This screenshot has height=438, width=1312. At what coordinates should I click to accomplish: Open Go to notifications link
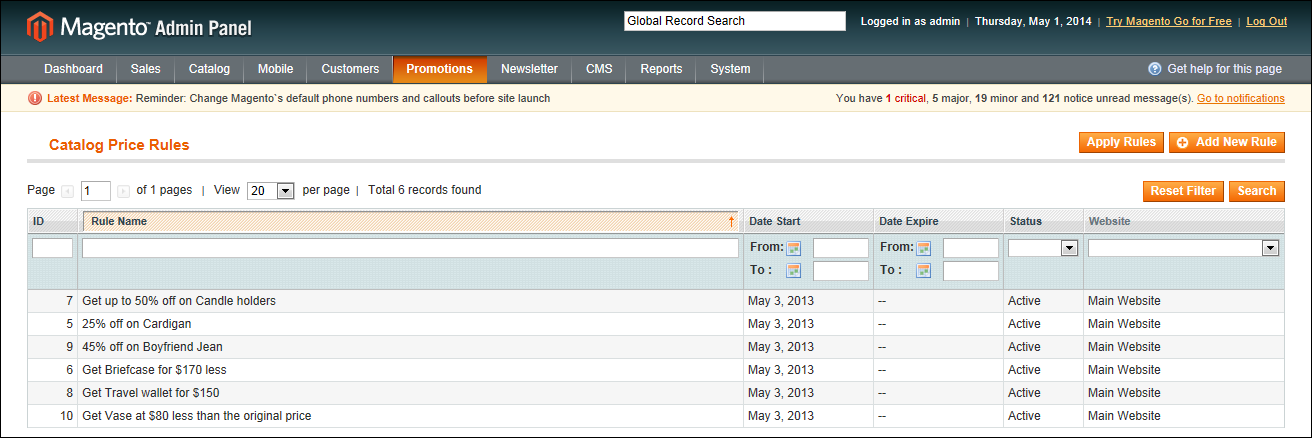click(1241, 98)
